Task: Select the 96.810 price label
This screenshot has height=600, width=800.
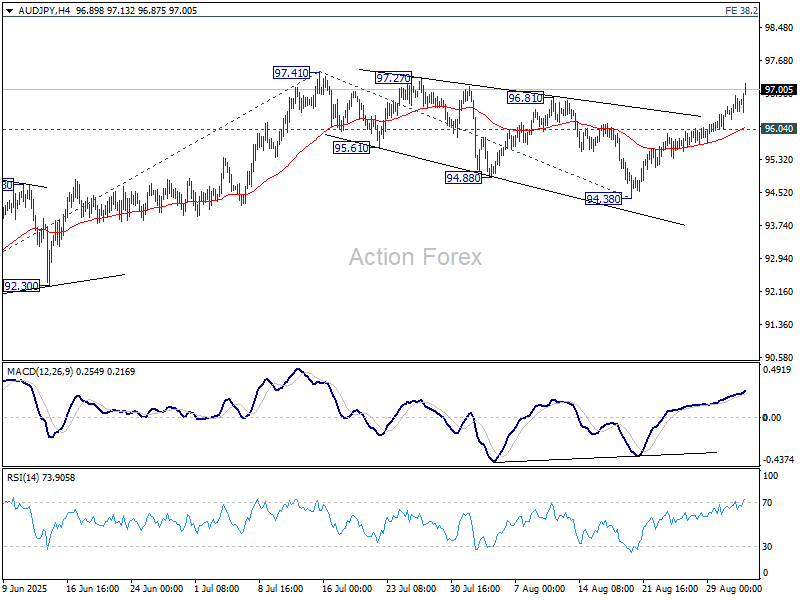Action: 526,97
